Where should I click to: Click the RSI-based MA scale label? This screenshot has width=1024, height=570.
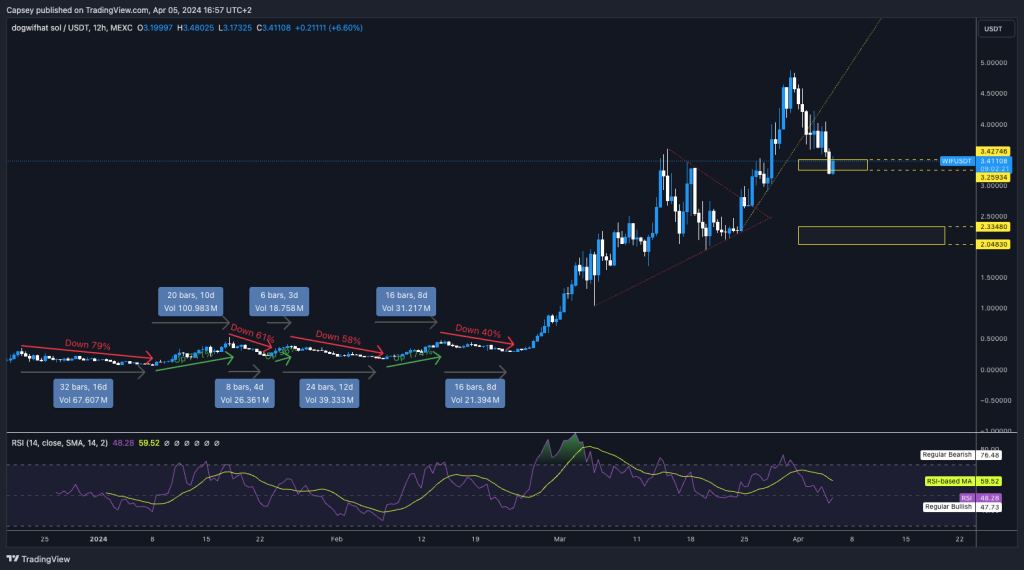946,481
